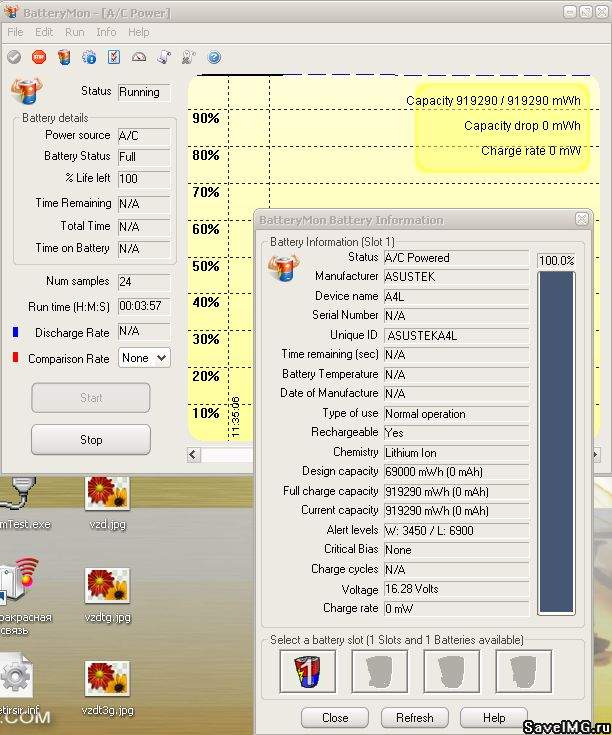Click the gauge meter toolbar icon

point(139,57)
